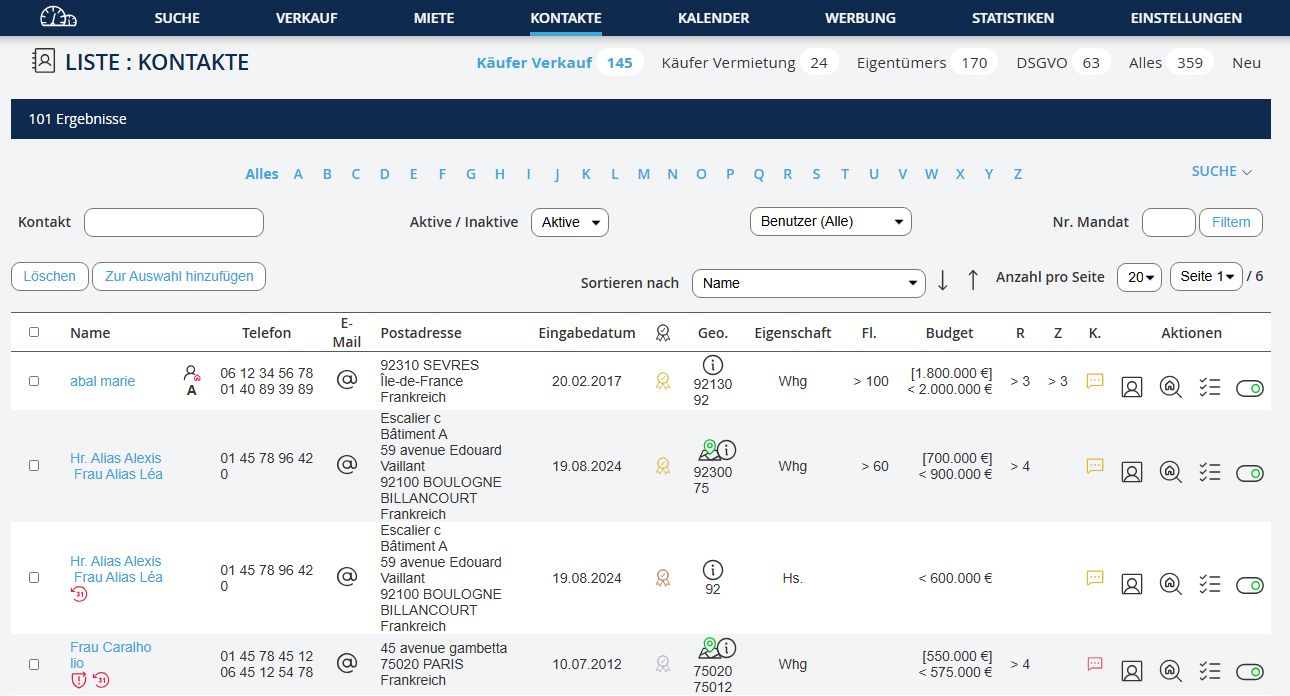Sort ascending with the up arrow
Image resolution: width=1290 pixels, height=696 pixels.
[x=972, y=281]
